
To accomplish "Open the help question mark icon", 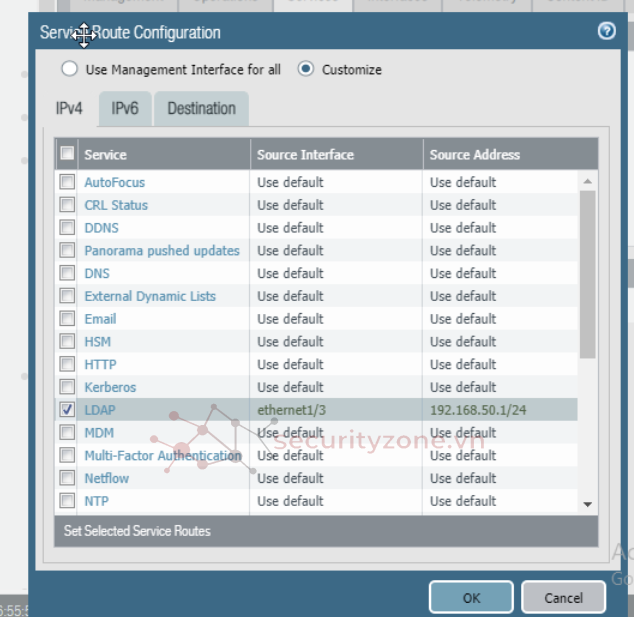I will [606, 31].
